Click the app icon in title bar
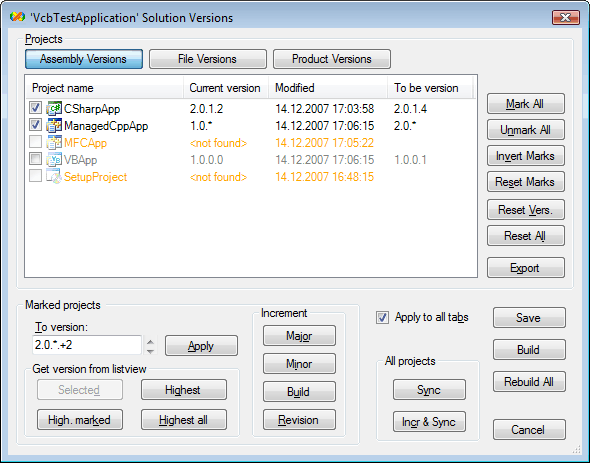Image resolution: width=590 pixels, height=463 pixels. [17, 17]
